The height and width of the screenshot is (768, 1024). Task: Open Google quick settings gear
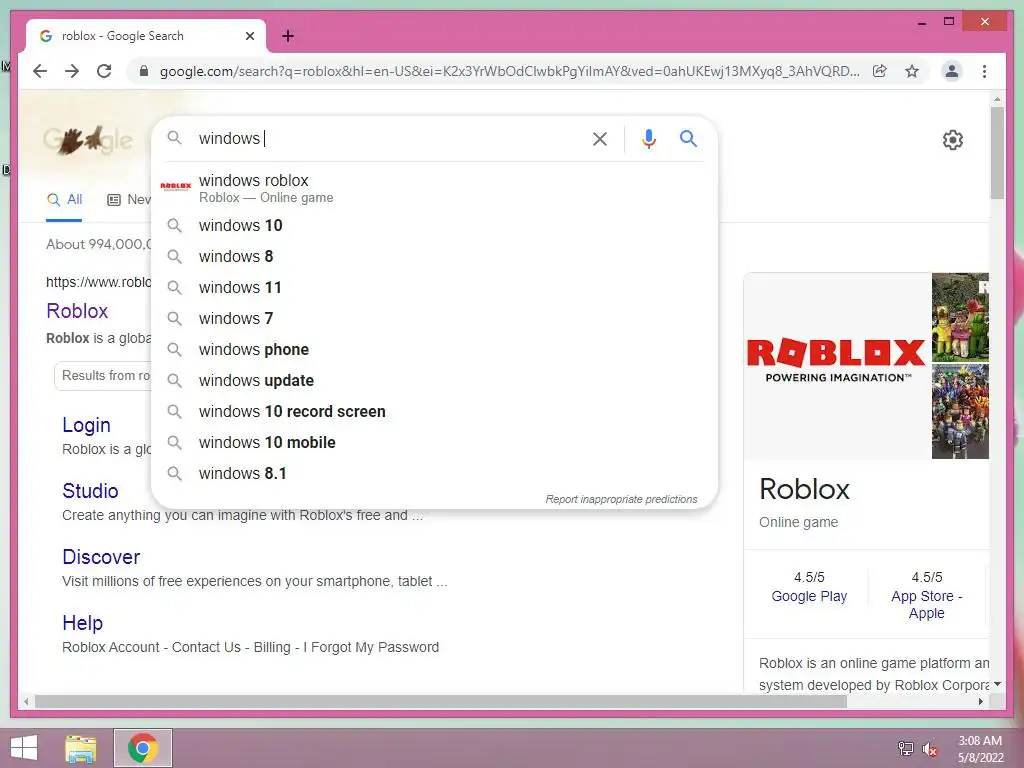tap(953, 140)
